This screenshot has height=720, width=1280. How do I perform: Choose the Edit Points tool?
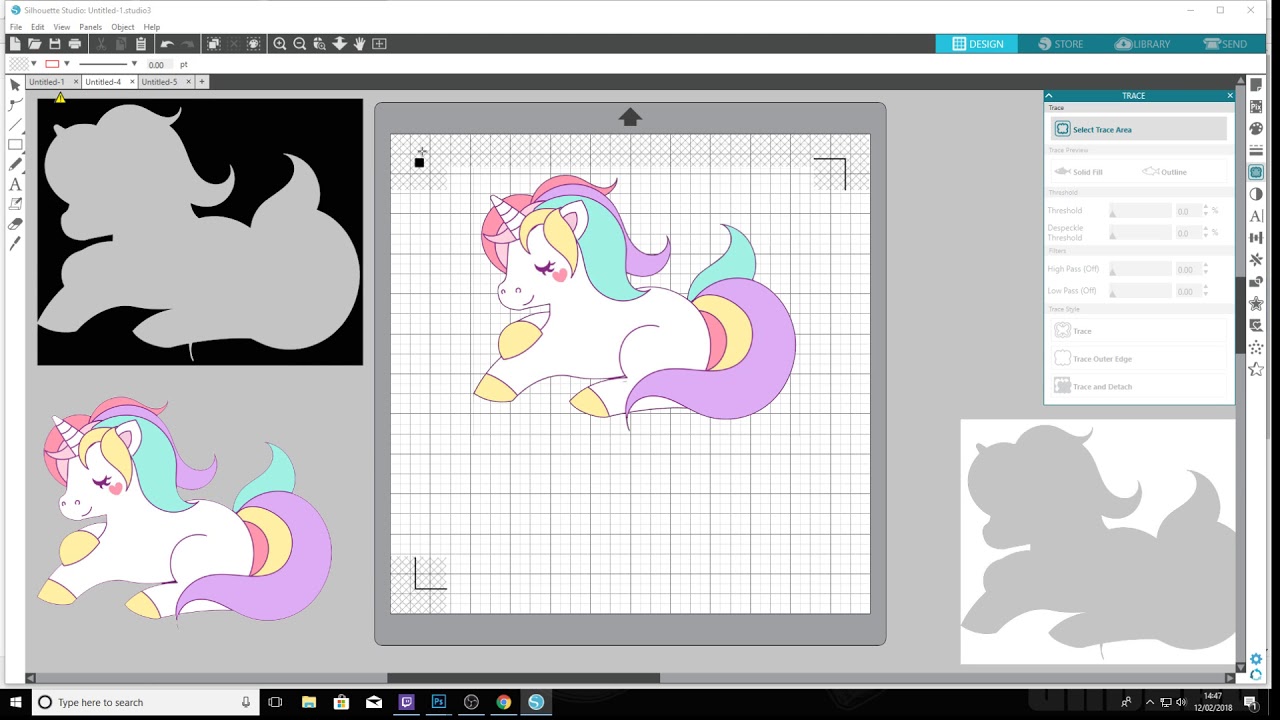coord(15,104)
